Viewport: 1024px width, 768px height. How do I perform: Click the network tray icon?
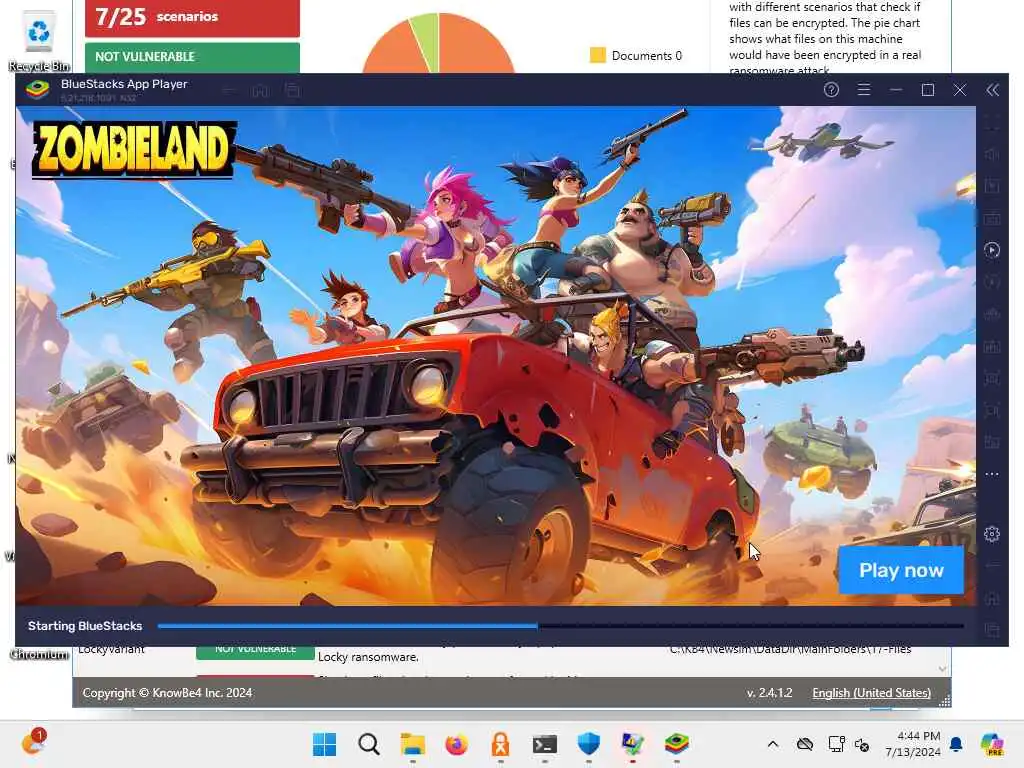coord(836,744)
